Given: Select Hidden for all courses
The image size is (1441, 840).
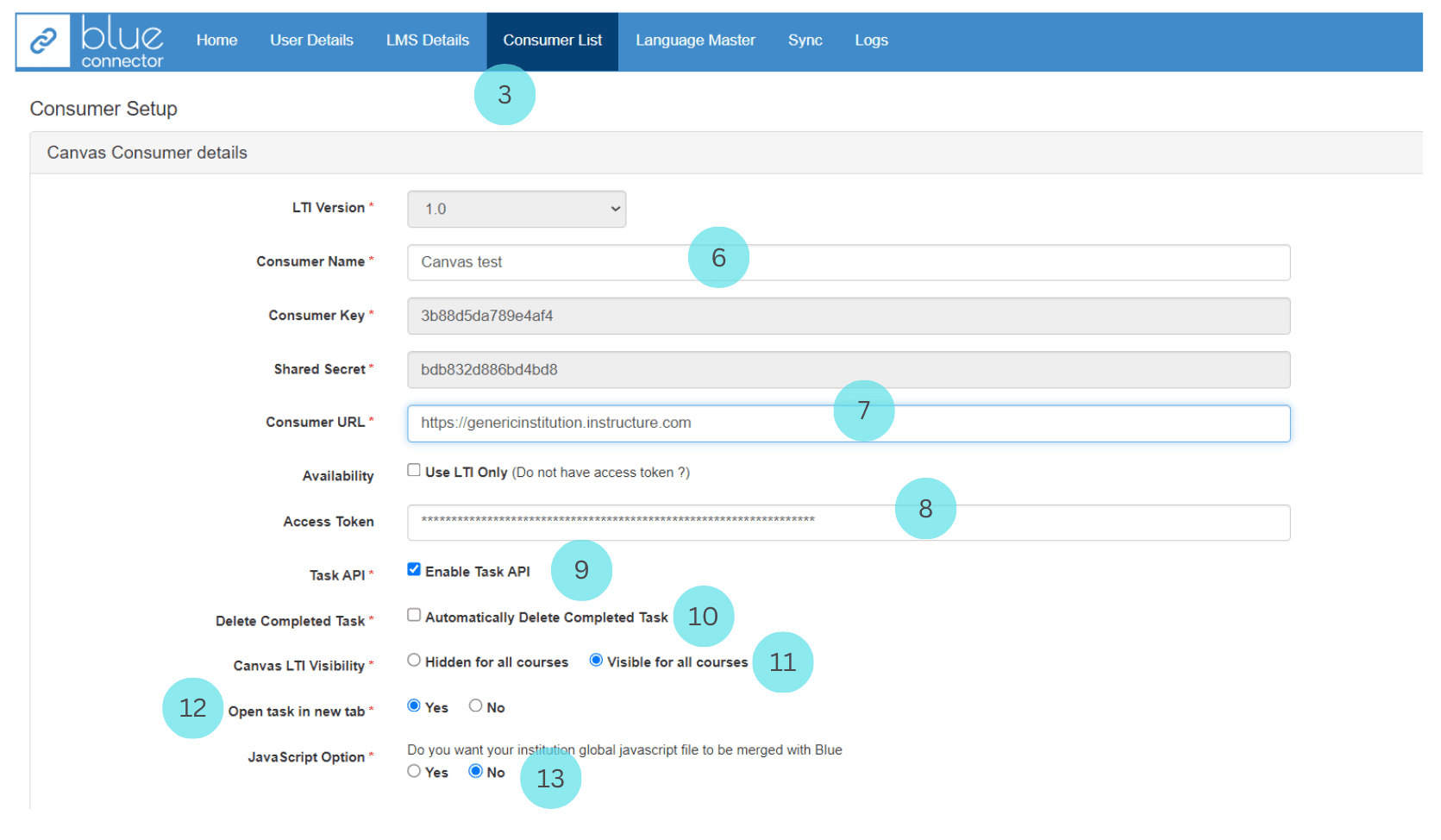Looking at the screenshot, I should pos(414,661).
